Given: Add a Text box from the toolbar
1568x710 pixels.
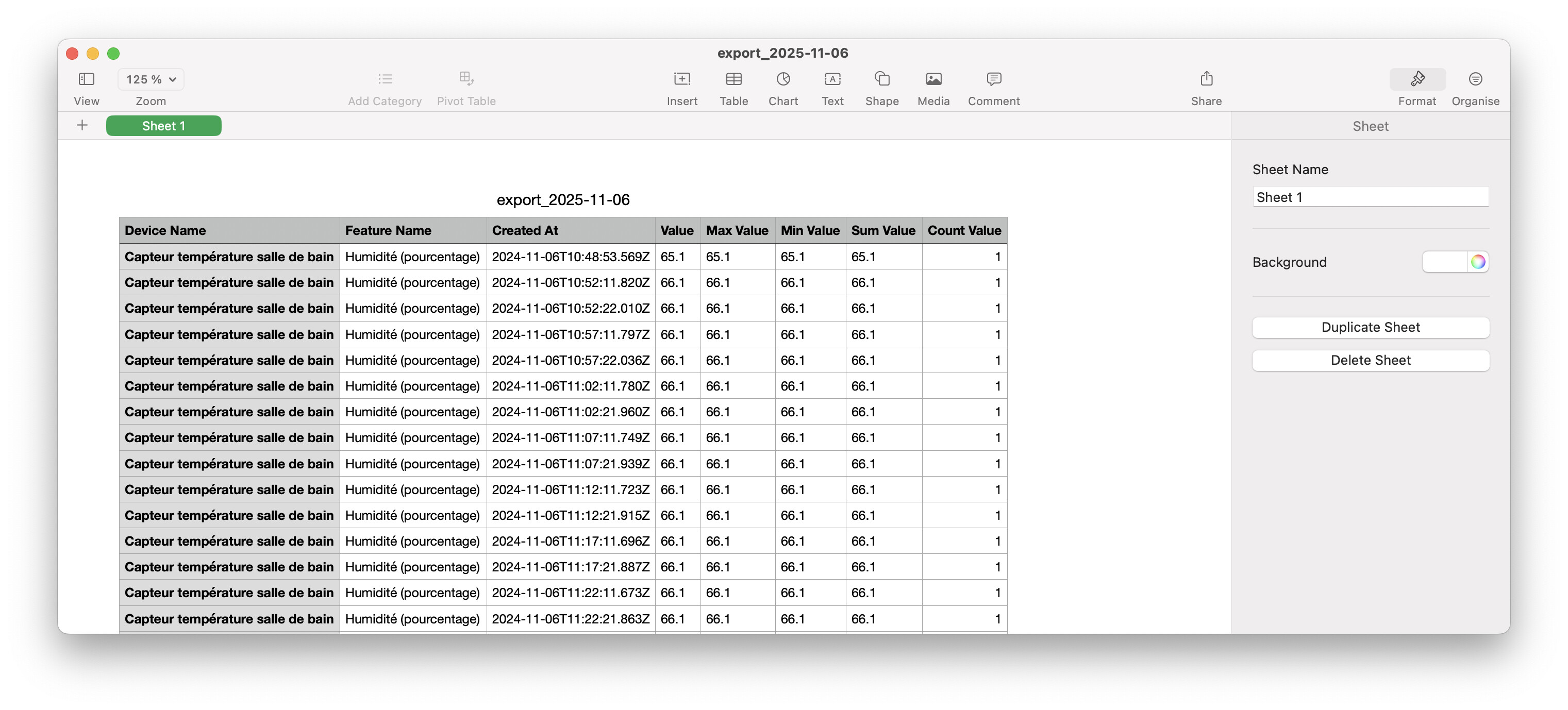Looking at the screenshot, I should [832, 79].
